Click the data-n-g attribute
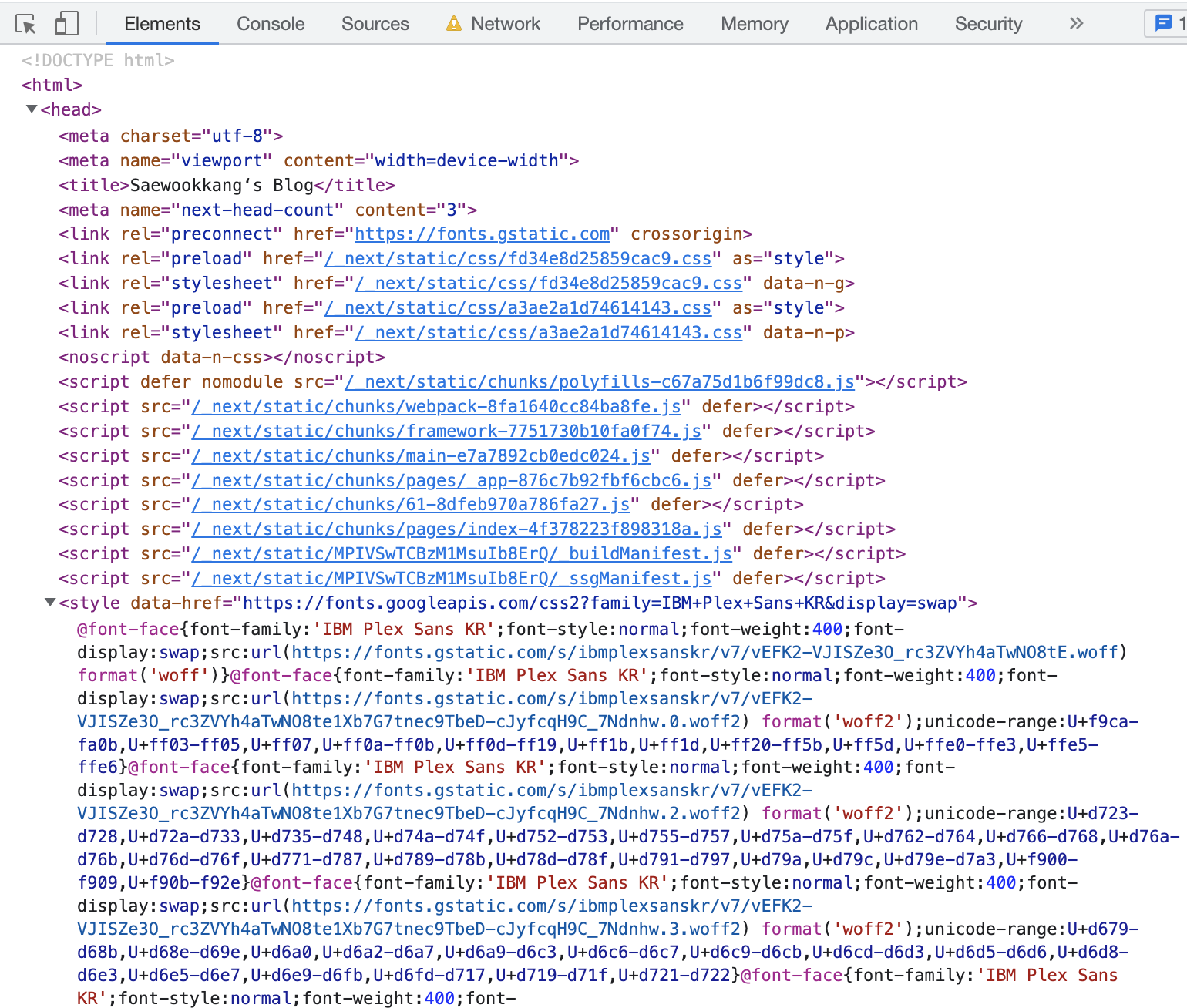The height and width of the screenshot is (1008, 1187). pos(804,283)
